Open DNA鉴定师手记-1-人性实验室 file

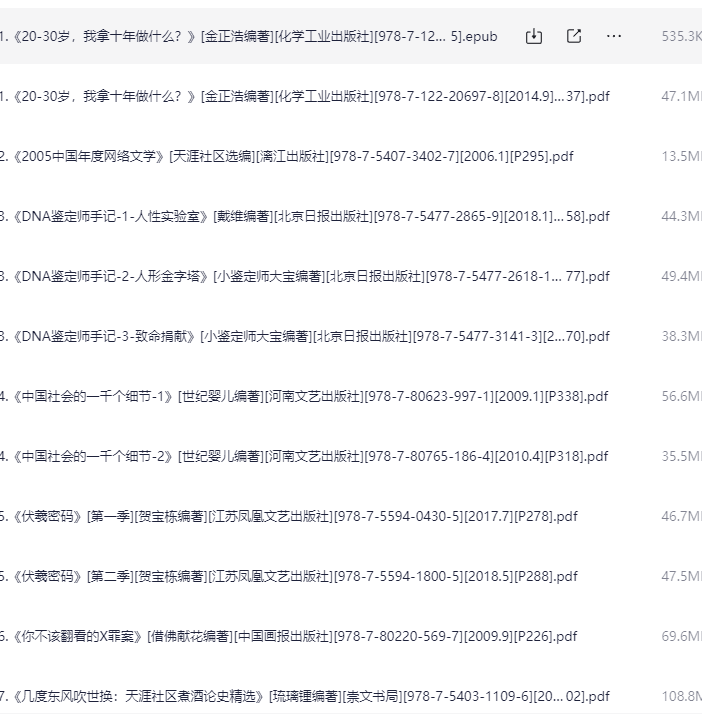[300, 216]
